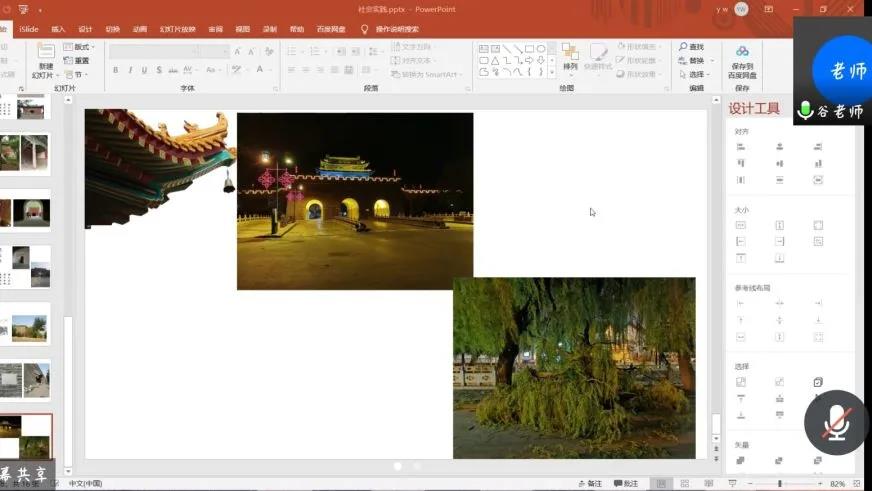
Task: Toggle italic formatting
Action: [130, 70]
